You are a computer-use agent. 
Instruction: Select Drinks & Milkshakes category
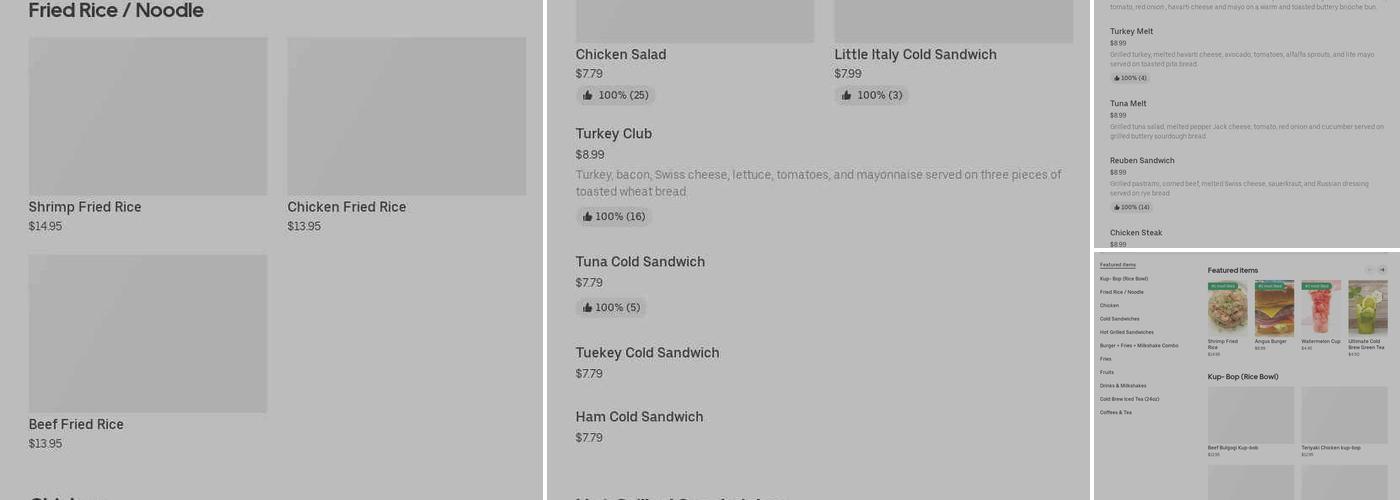pyautogui.click(x=1123, y=386)
